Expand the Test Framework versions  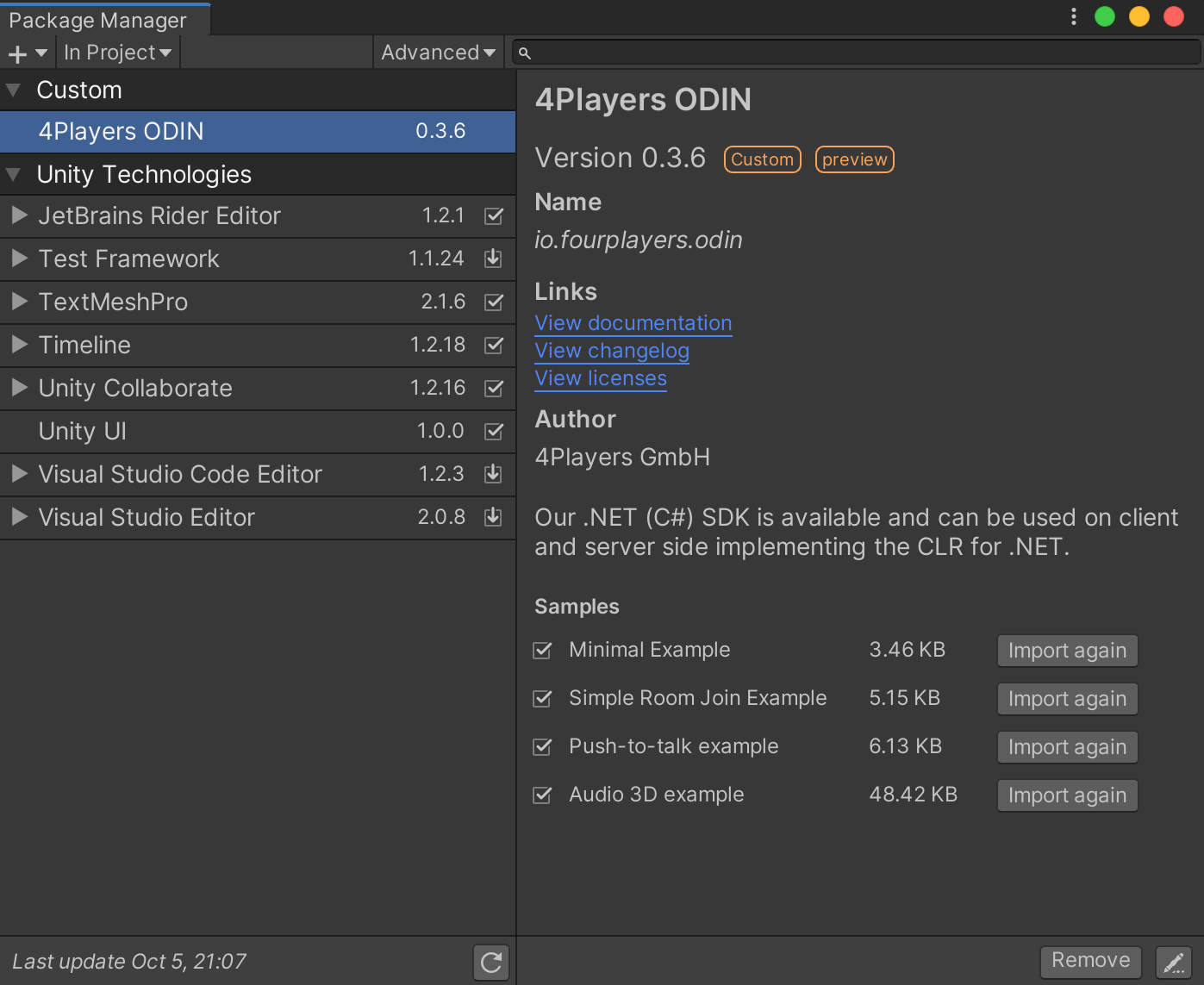coord(19,259)
